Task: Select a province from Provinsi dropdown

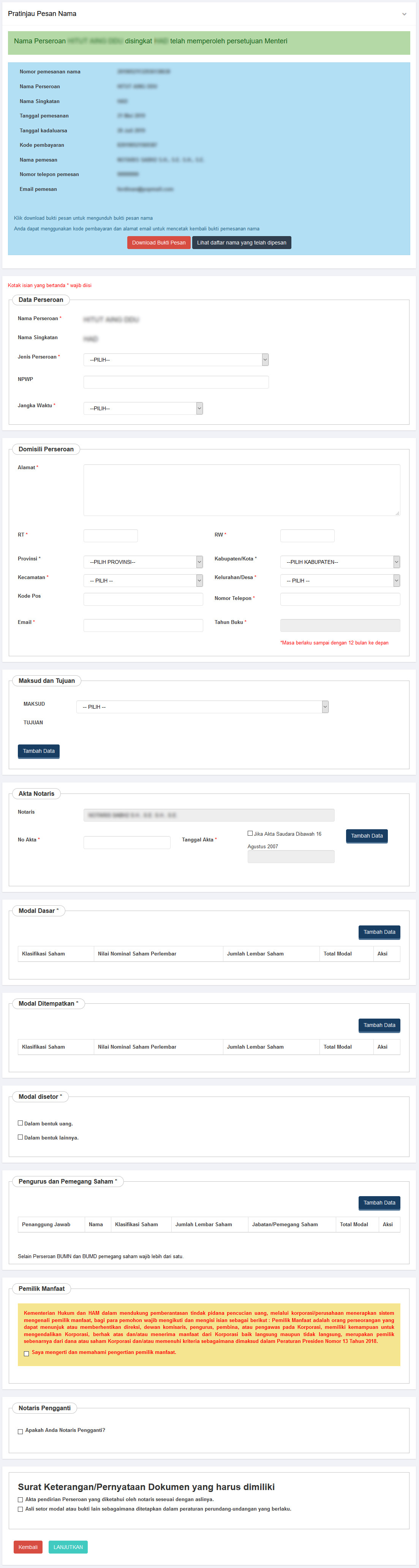Action: pos(143,562)
